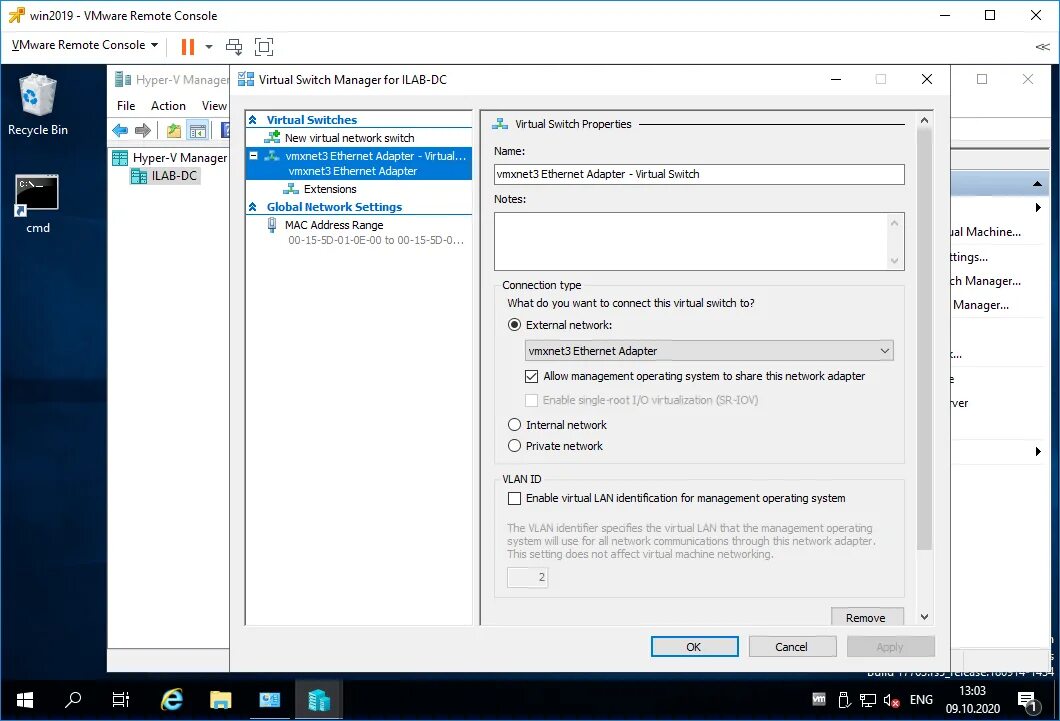
Task: Click in the switch Name text field
Action: (699, 174)
